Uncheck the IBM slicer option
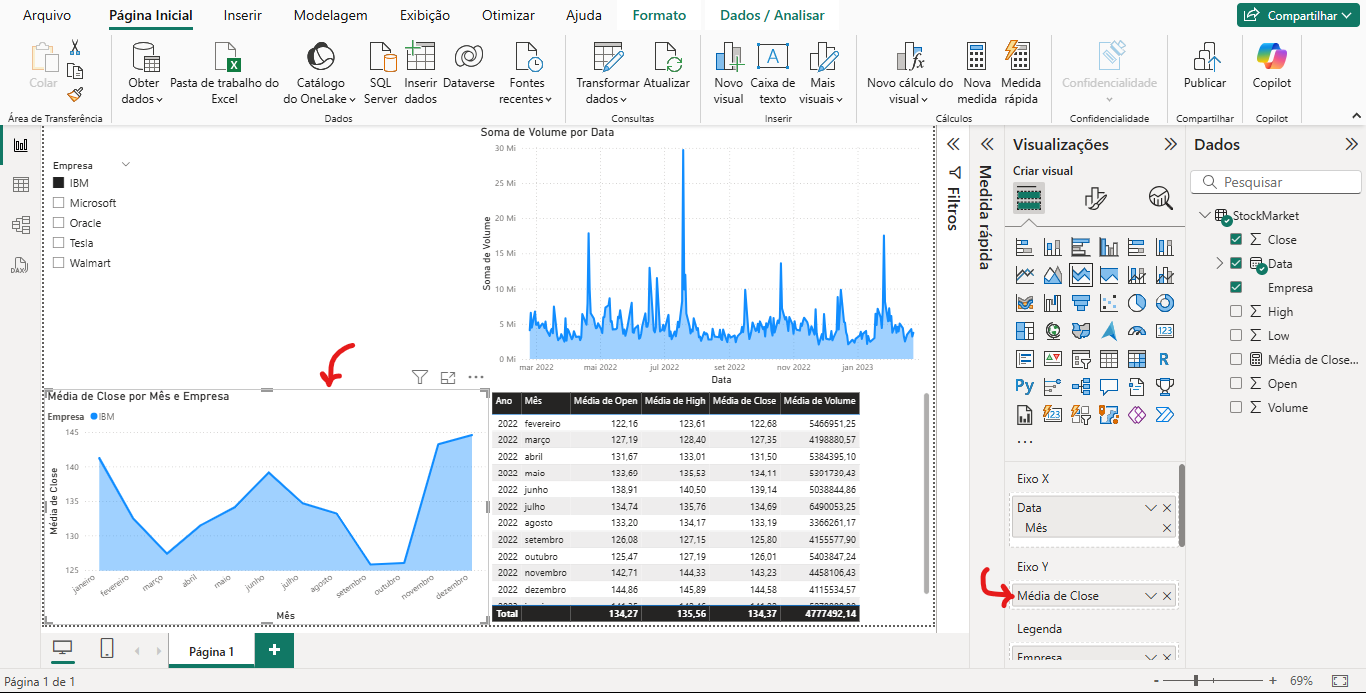The height and width of the screenshot is (693, 1366). click(59, 183)
